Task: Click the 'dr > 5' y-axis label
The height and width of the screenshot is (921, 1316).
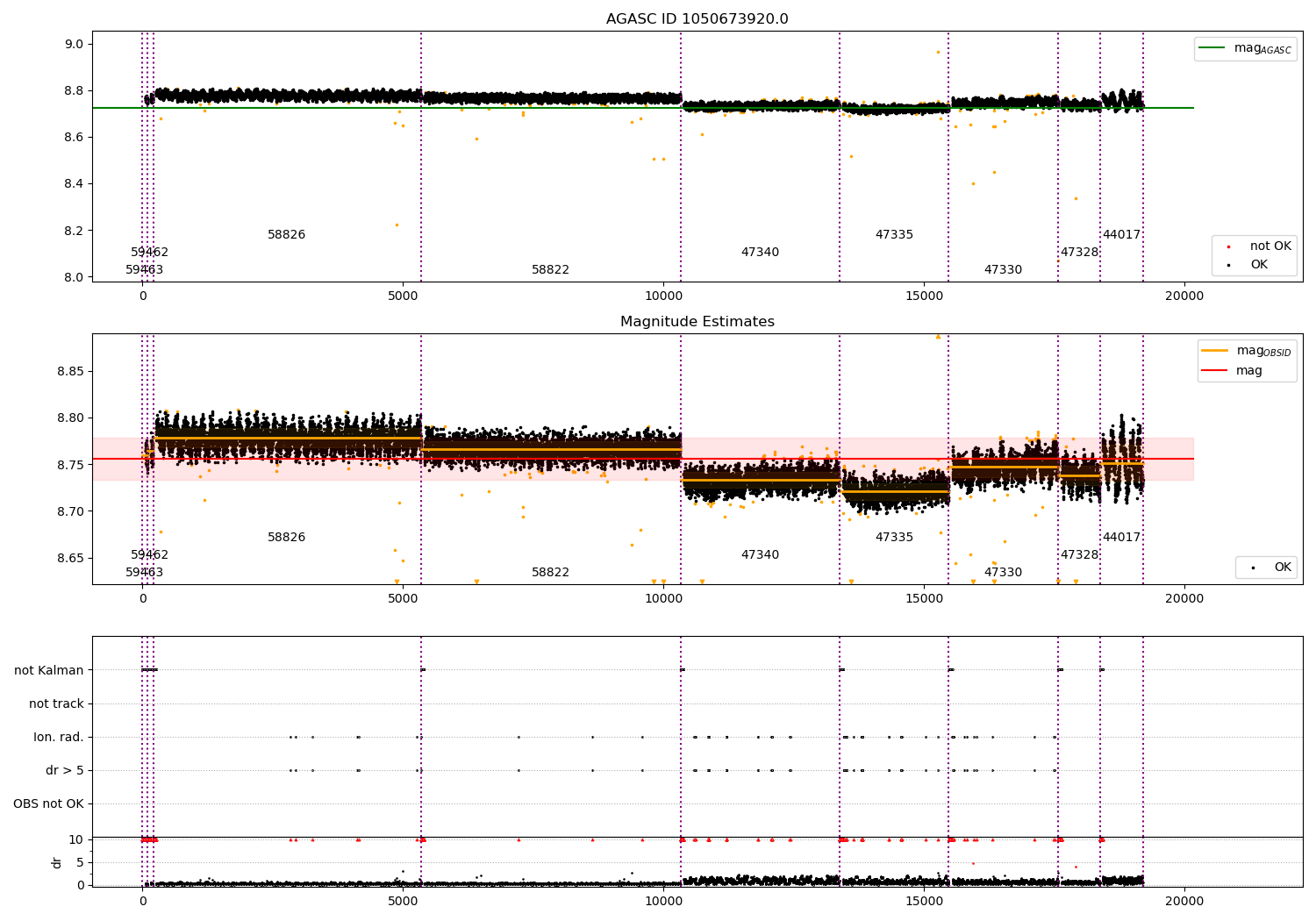Action: tap(65, 770)
